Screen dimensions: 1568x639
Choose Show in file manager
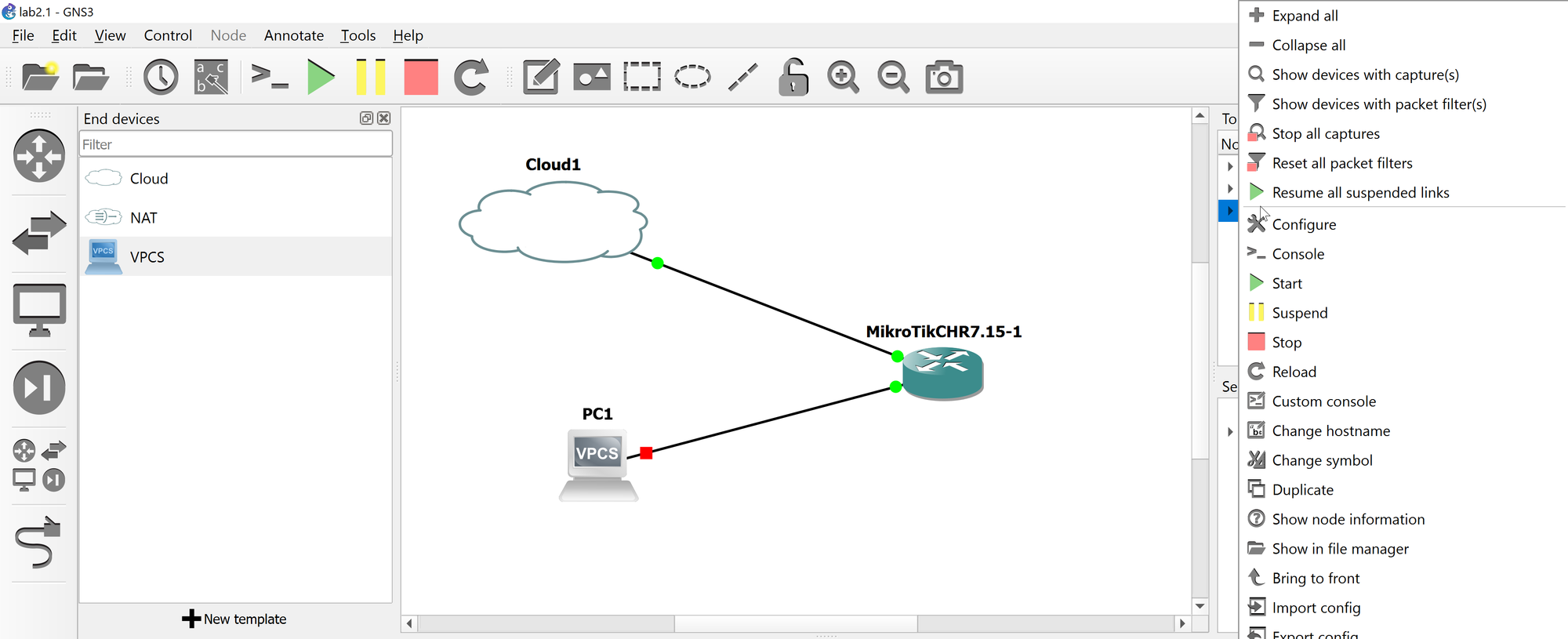[x=1403, y=549]
